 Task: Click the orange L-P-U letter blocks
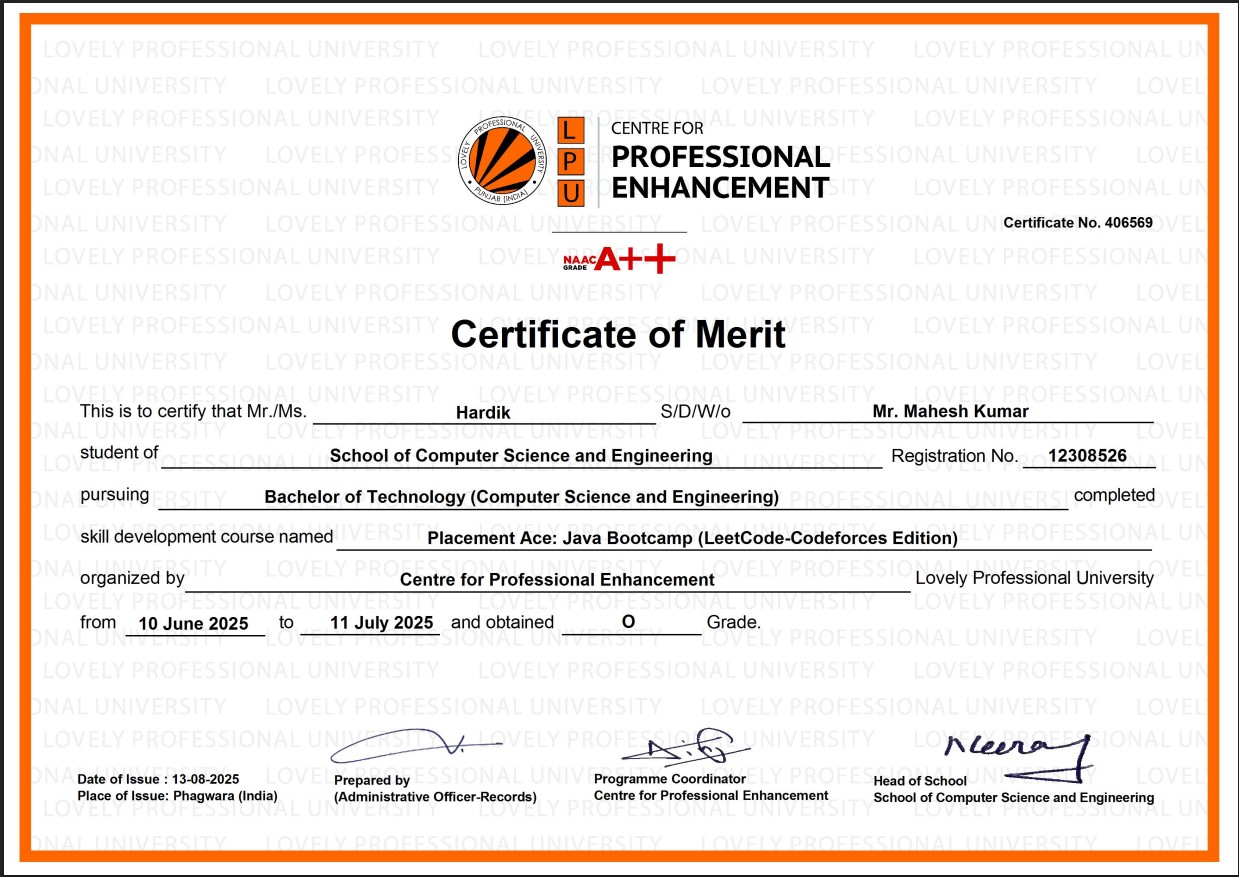coord(569,161)
